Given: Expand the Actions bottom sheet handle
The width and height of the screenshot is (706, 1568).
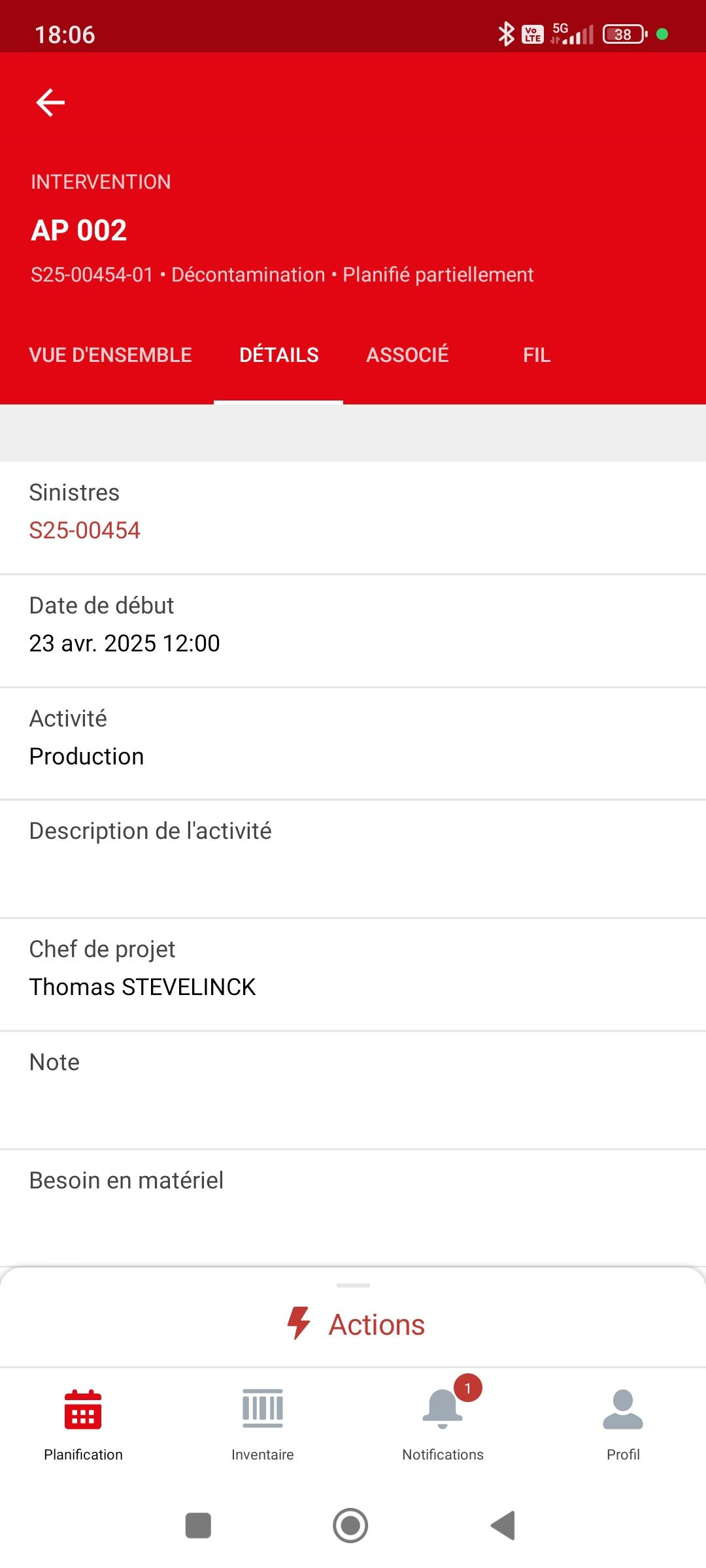Looking at the screenshot, I should click(353, 1285).
